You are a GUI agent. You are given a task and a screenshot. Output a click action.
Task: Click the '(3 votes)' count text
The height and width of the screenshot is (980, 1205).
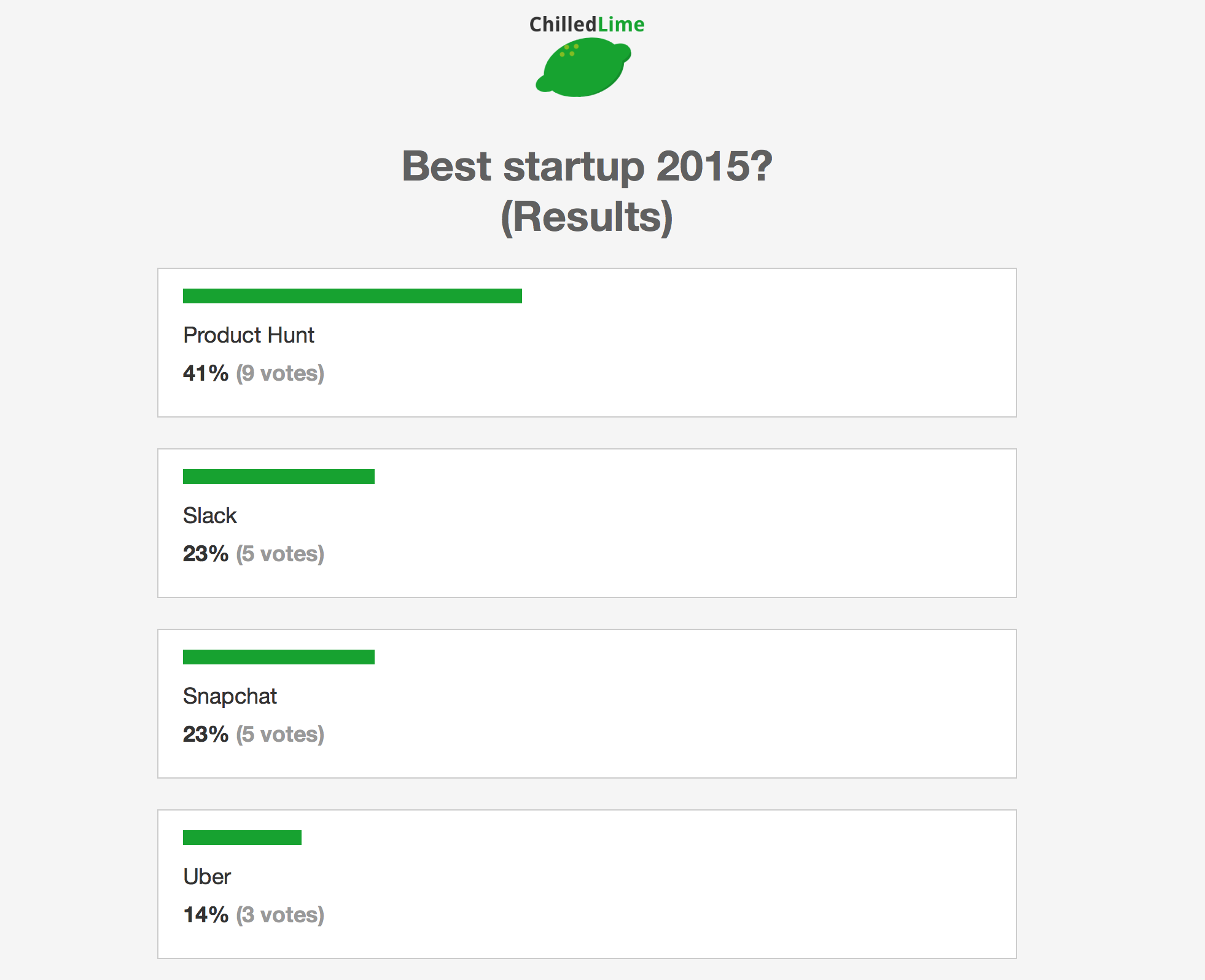(280, 915)
